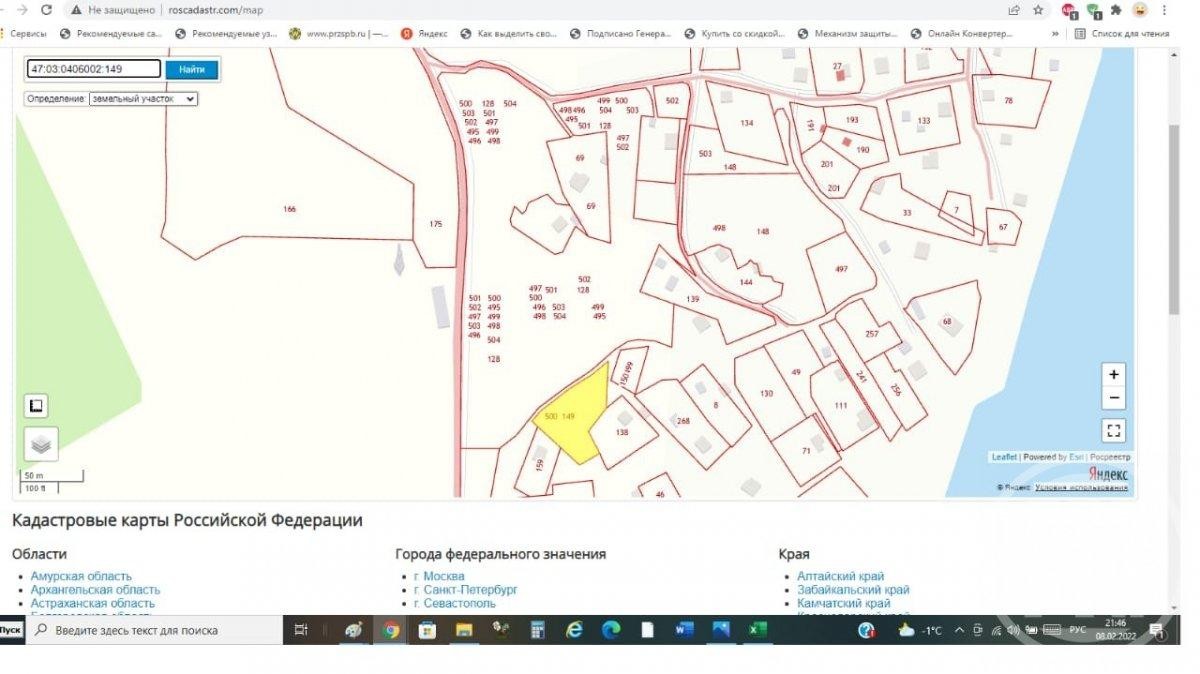The image size is (1200, 674).
Task: Open Internet Explorer from the taskbar
Action: tap(574, 630)
